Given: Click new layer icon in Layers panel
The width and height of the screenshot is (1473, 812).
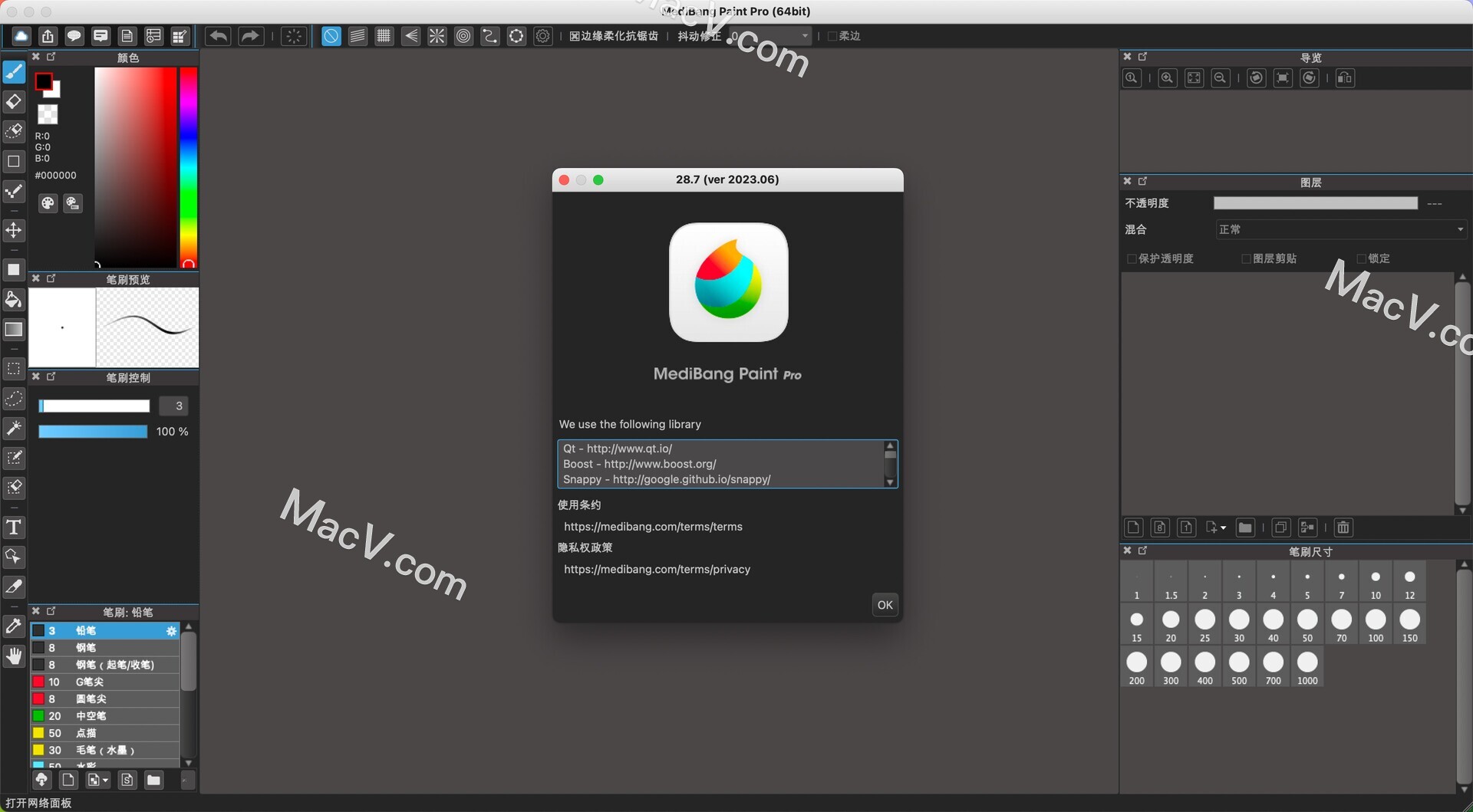Looking at the screenshot, I should [1134, 528].
